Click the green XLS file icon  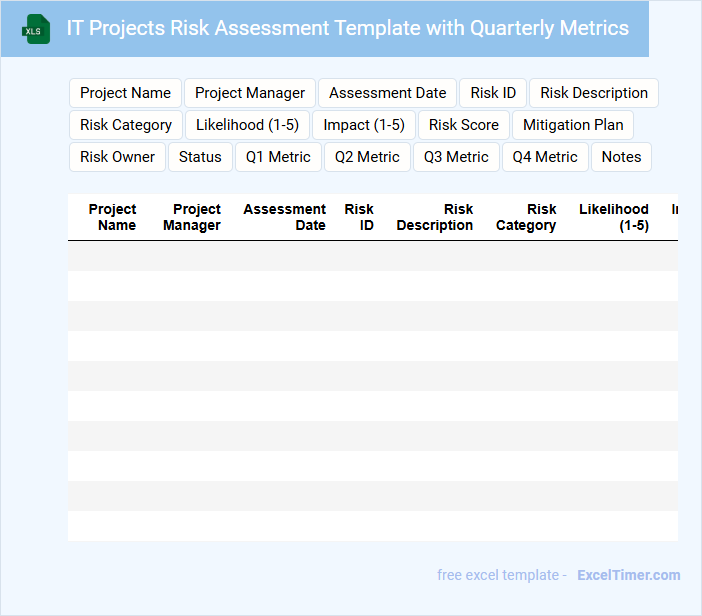coord(36,29)
